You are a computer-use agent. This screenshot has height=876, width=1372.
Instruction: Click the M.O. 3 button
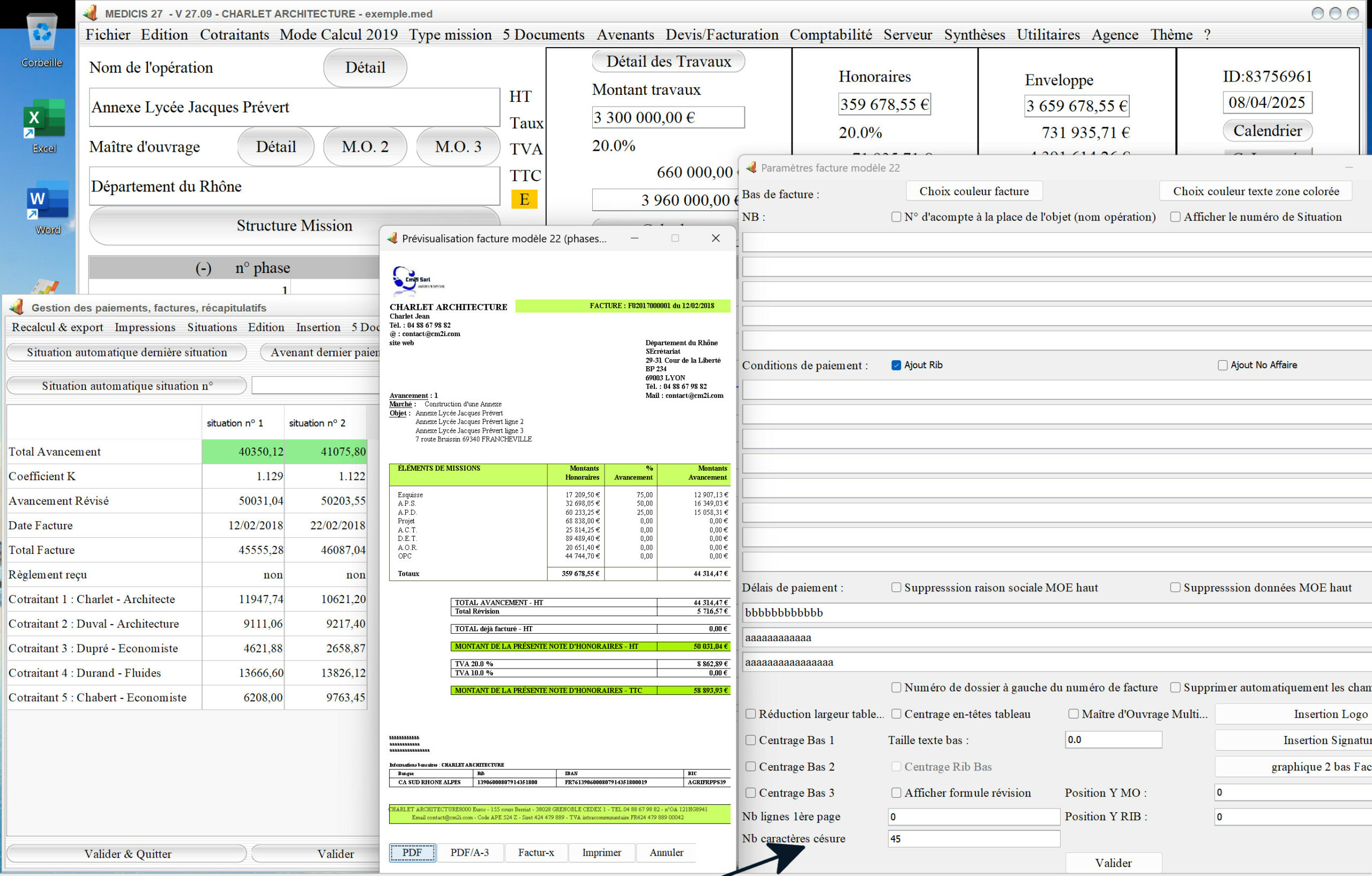[x=458, y=146]
